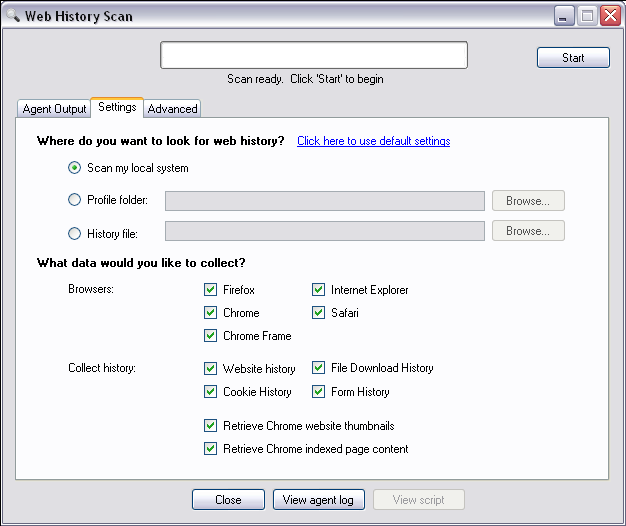
Task: Uncheck the Safari checkbox
Action: (x=319, y=313)
